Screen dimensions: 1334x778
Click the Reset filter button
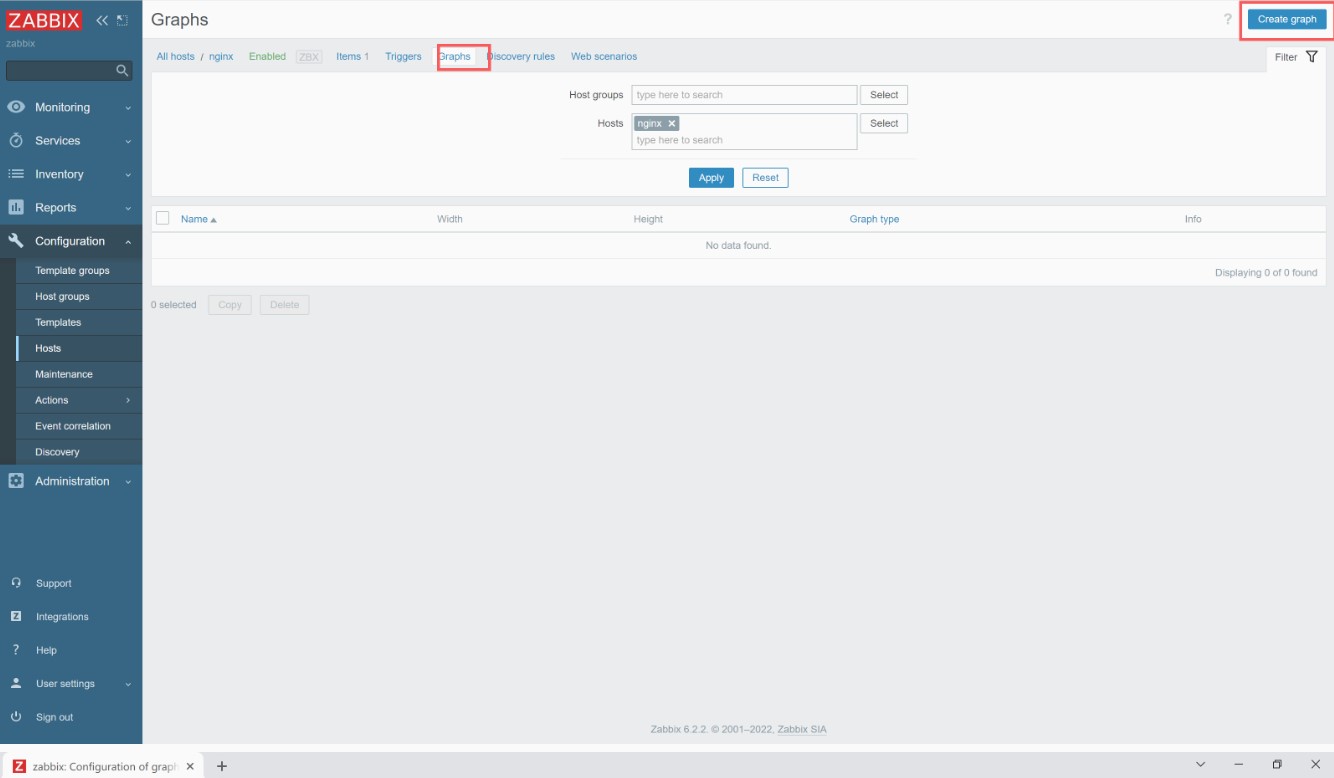pyautogui.click(x=765, y=177)
